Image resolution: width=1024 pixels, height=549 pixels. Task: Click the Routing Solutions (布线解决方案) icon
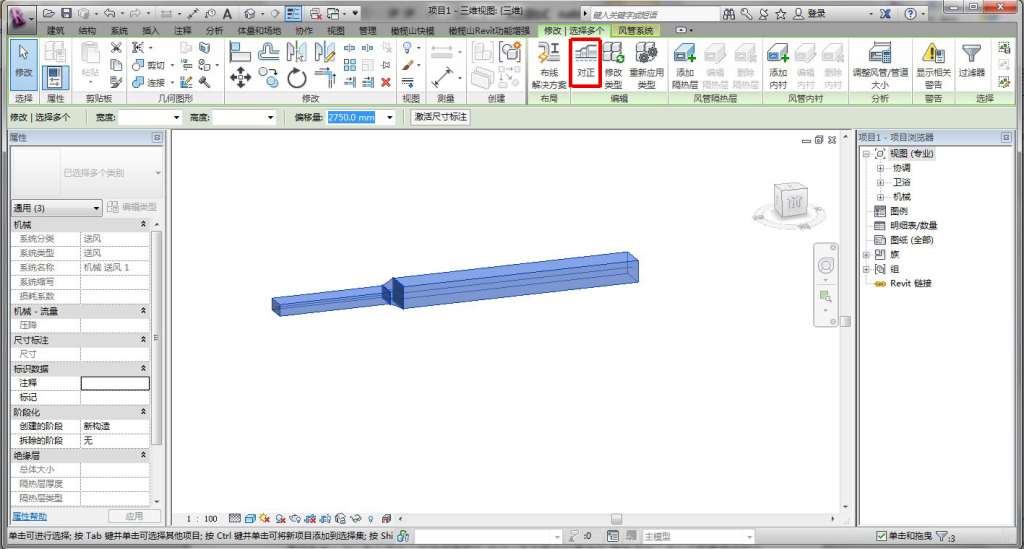[549, 65]
